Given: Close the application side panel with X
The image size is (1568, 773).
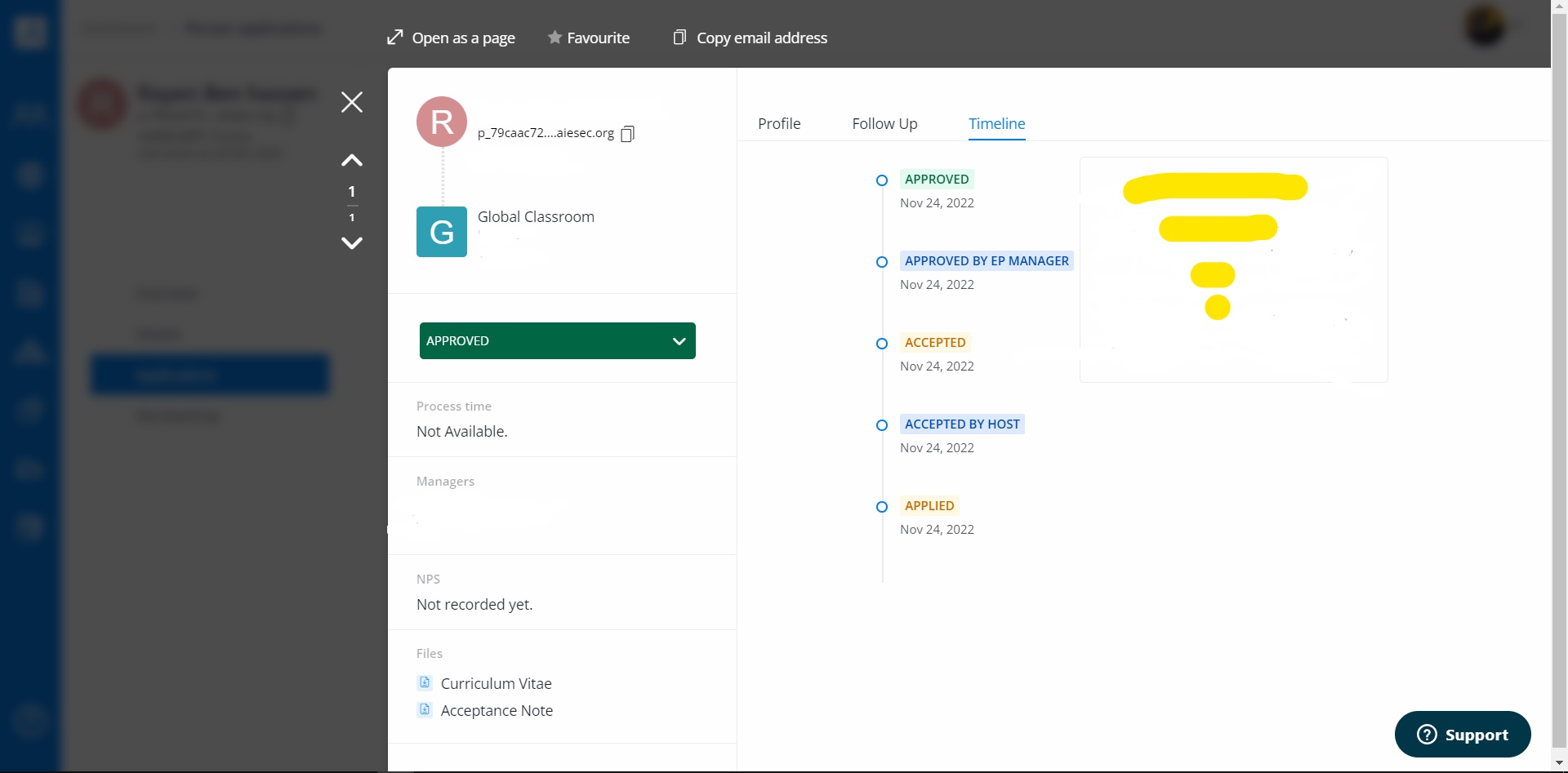Looking at the screenshot, I should click(x=352, y=102).
